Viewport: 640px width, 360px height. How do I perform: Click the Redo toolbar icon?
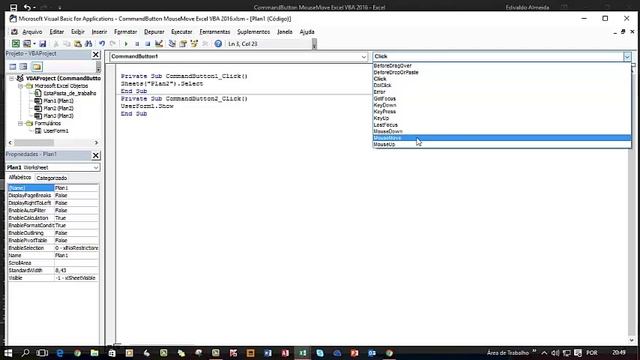pyautogui.click(x=113, y=44)
